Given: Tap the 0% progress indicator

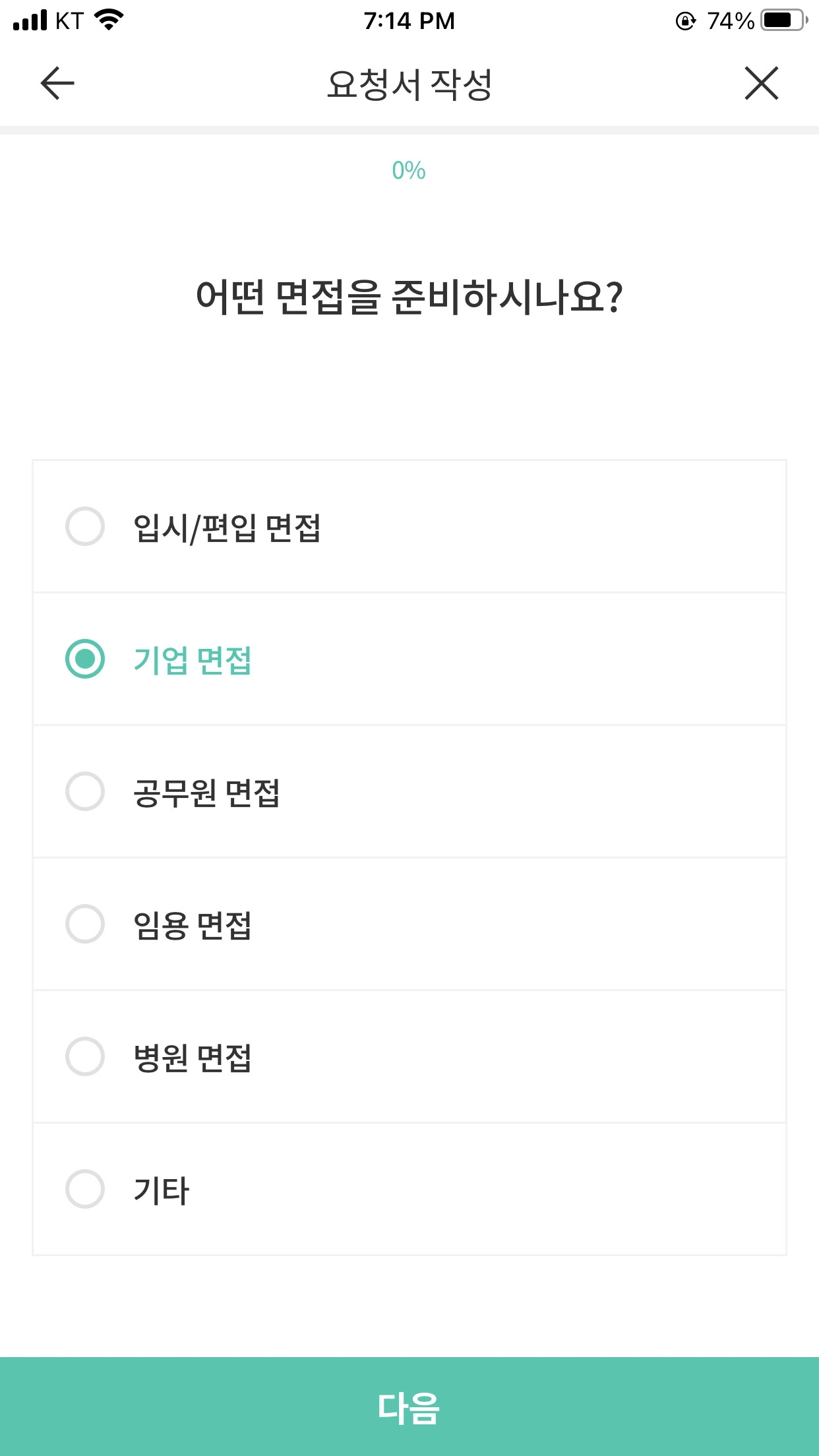Looking at the screenshot, I should pyautogui.click(x=409, y=171).
